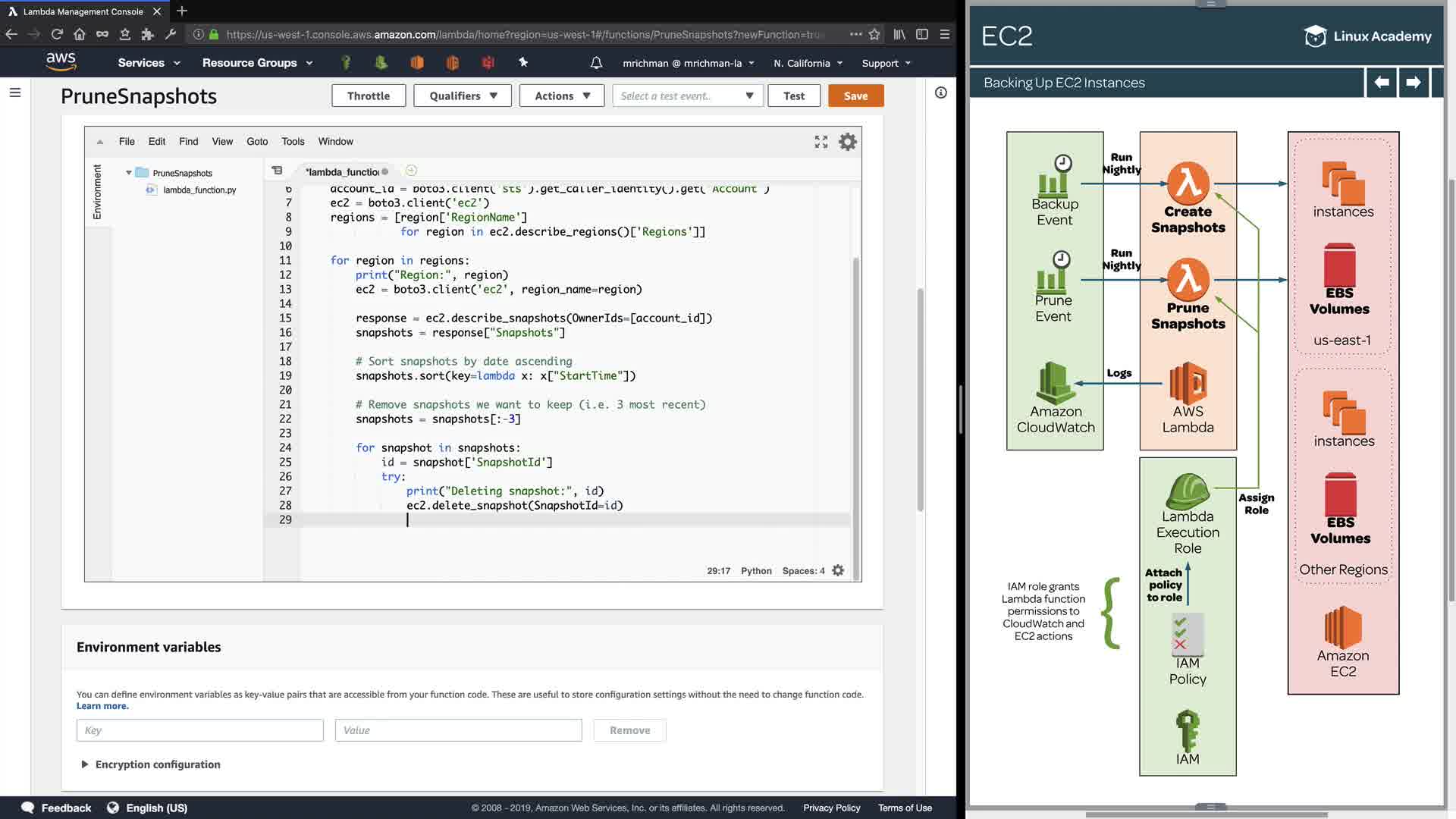Screen dimensions: 1456x819
Task: Collapse the PruneSnapshots folder tree
Action: pos(129,173)
